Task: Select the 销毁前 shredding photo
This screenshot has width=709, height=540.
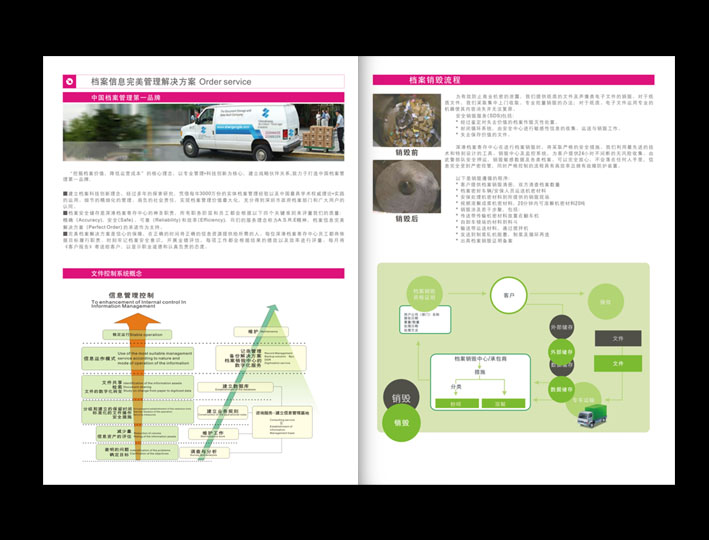Action: click(405, 120)
